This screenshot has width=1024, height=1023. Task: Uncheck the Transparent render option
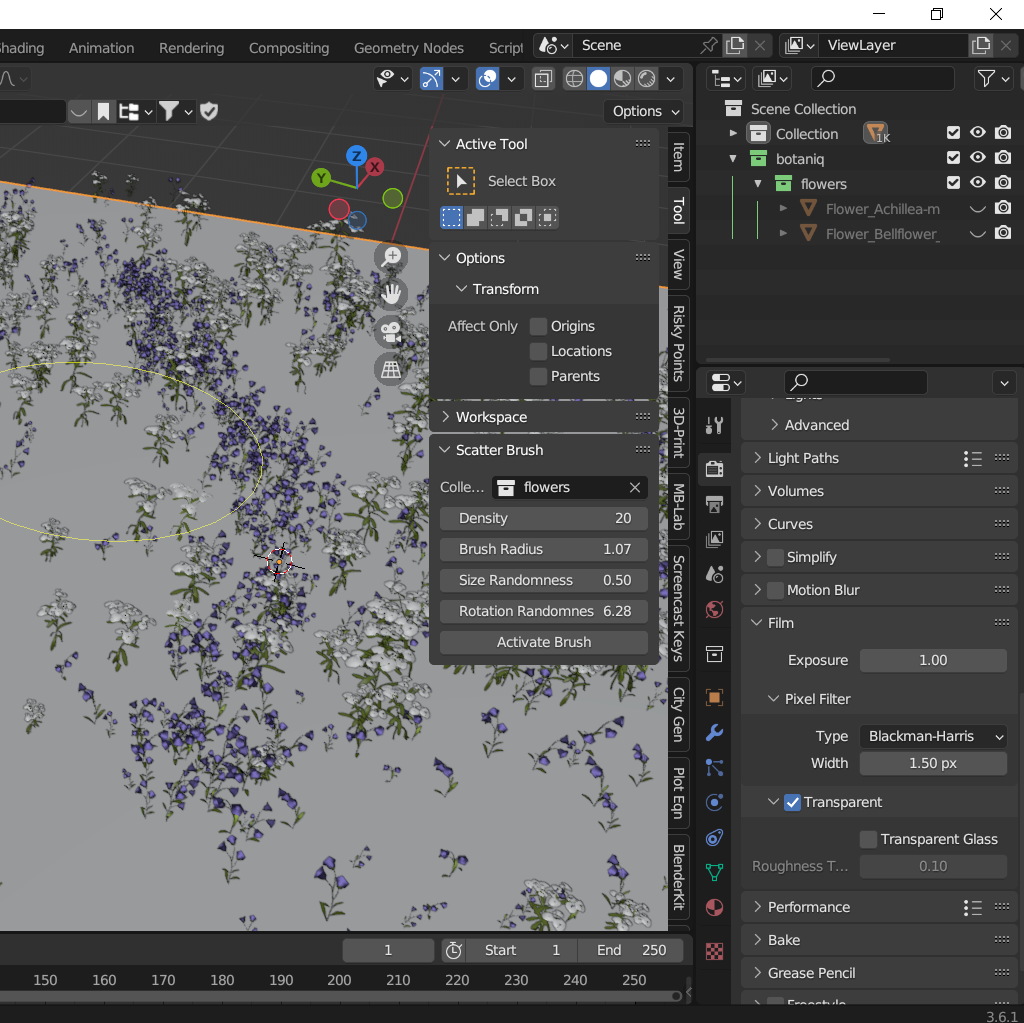[x=790, y=802]
